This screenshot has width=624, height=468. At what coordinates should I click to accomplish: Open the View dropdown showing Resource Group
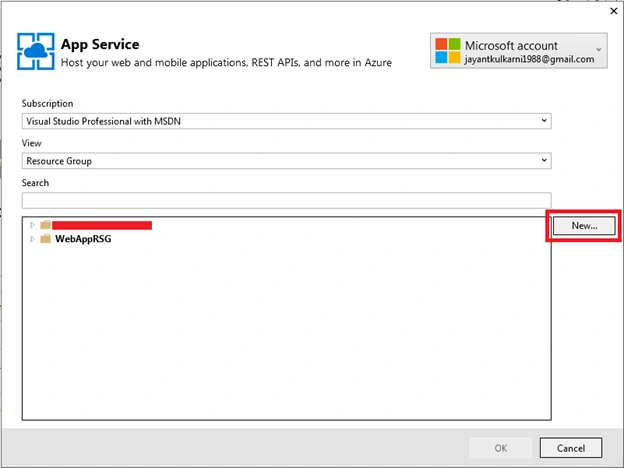click(x=287, y=161)
